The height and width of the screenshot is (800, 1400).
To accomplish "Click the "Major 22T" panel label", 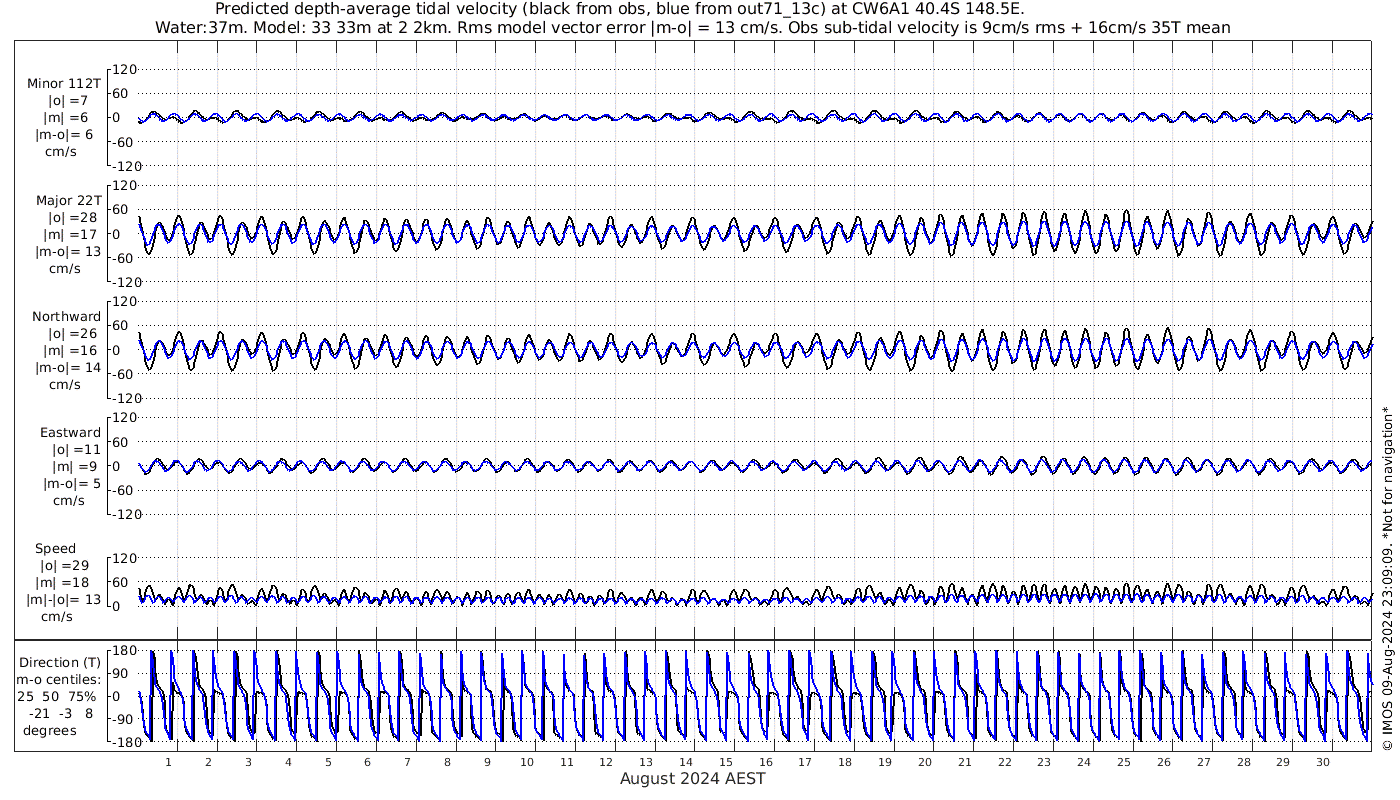I will coord(69,200).
